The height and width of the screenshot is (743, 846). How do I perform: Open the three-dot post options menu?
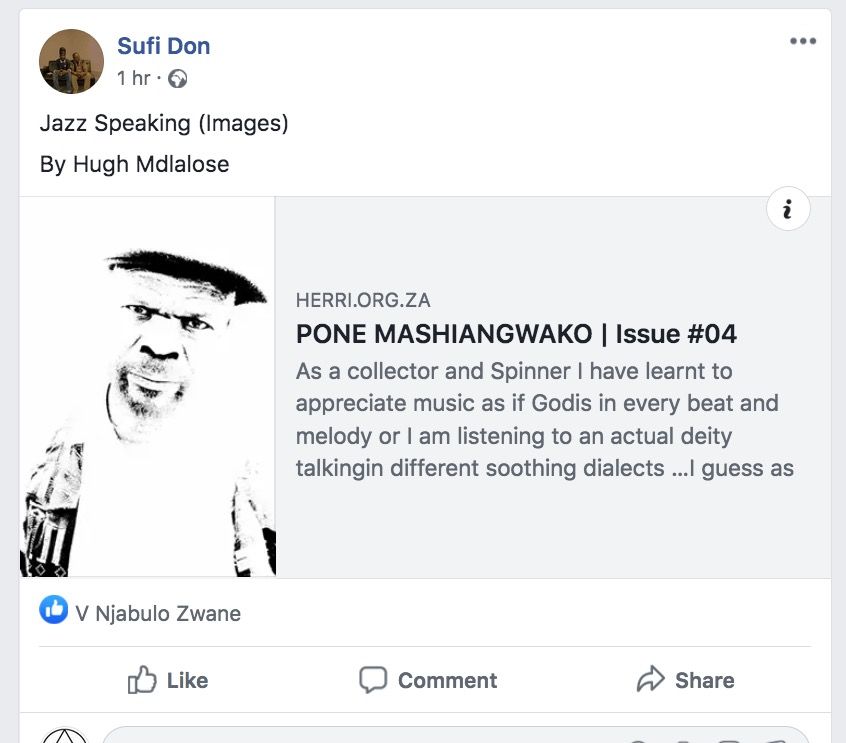point(803,42)
